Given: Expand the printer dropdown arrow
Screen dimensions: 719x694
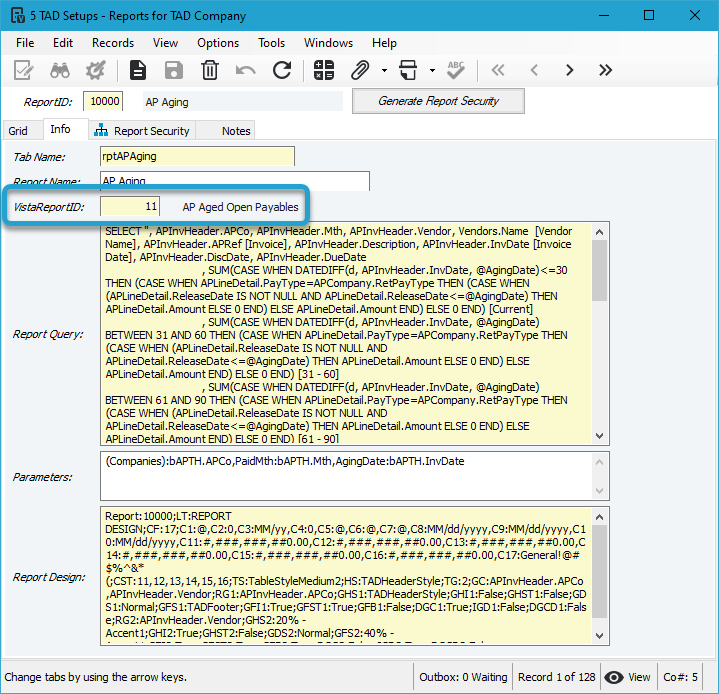Looking at the screenshot, I should tap(432, 70).
